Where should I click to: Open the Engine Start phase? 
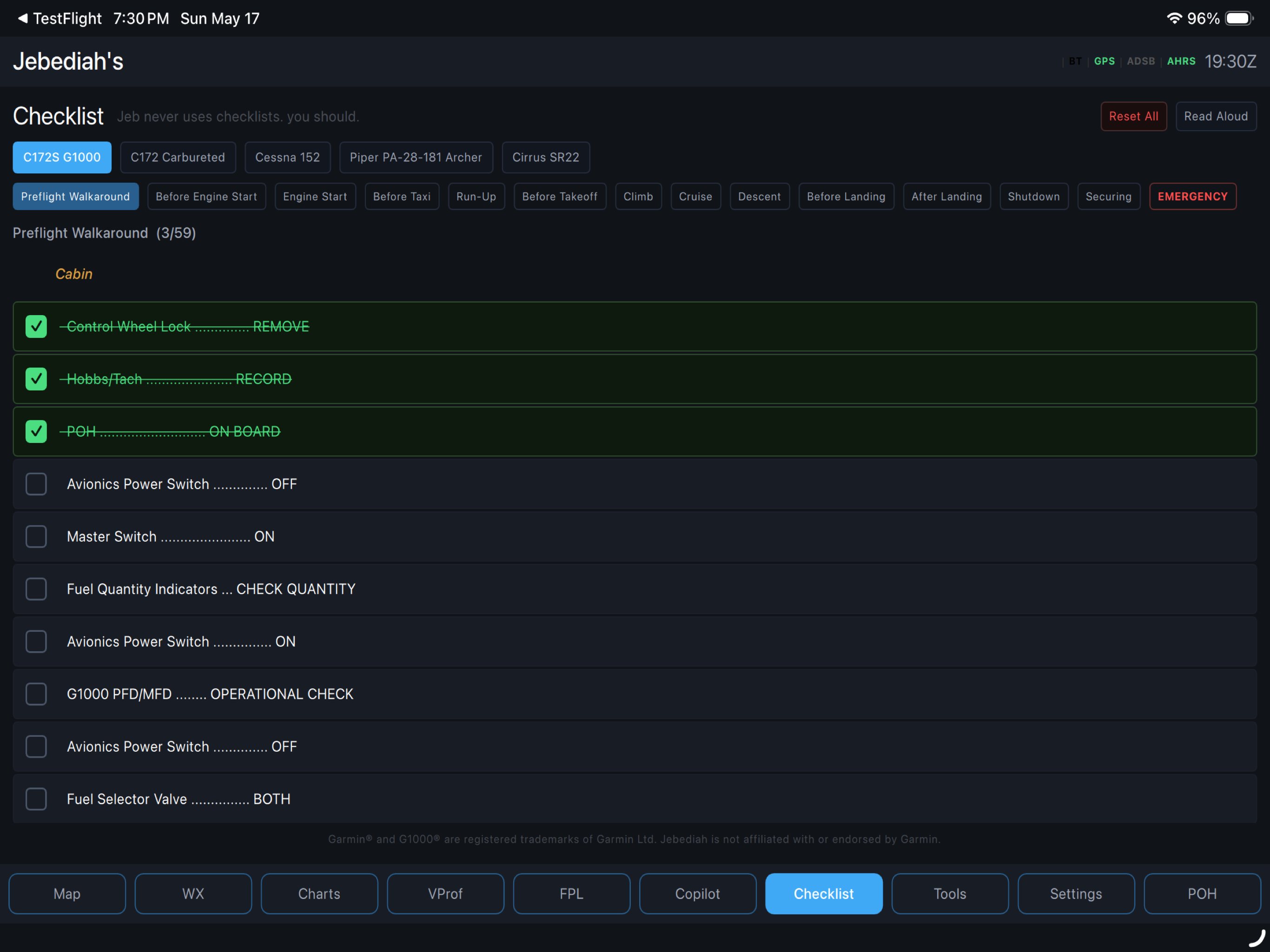tap(315, 196)
